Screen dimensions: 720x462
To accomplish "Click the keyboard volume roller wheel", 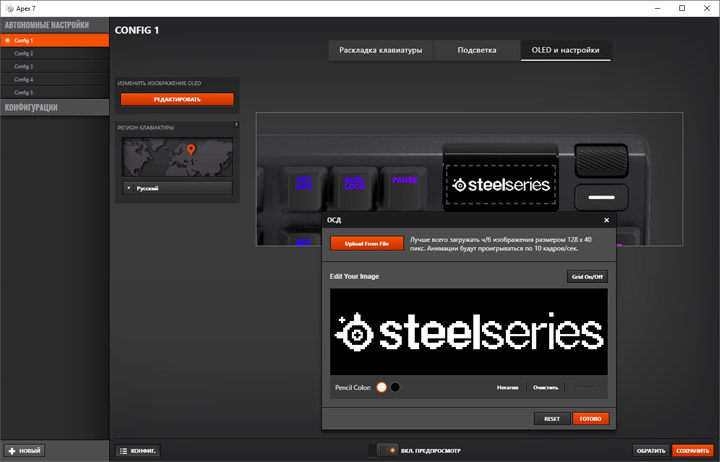I will click(x=601, y=160).
